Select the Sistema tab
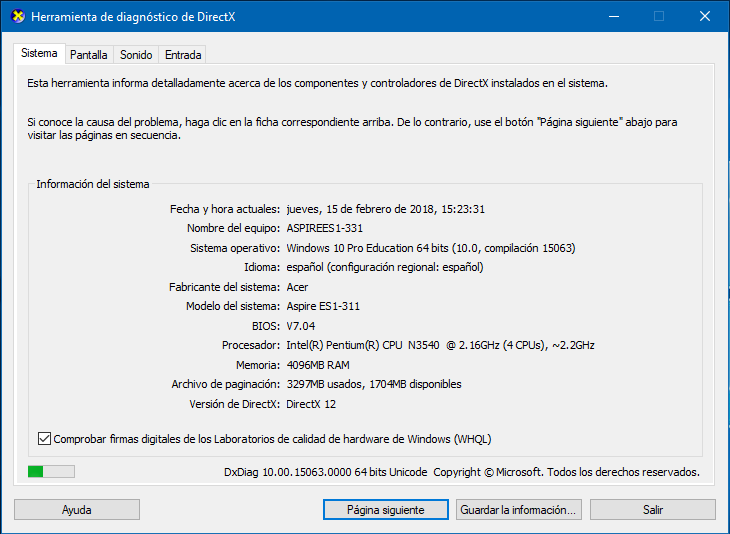This screenshot has width=730, height=534. coord(39,54)
